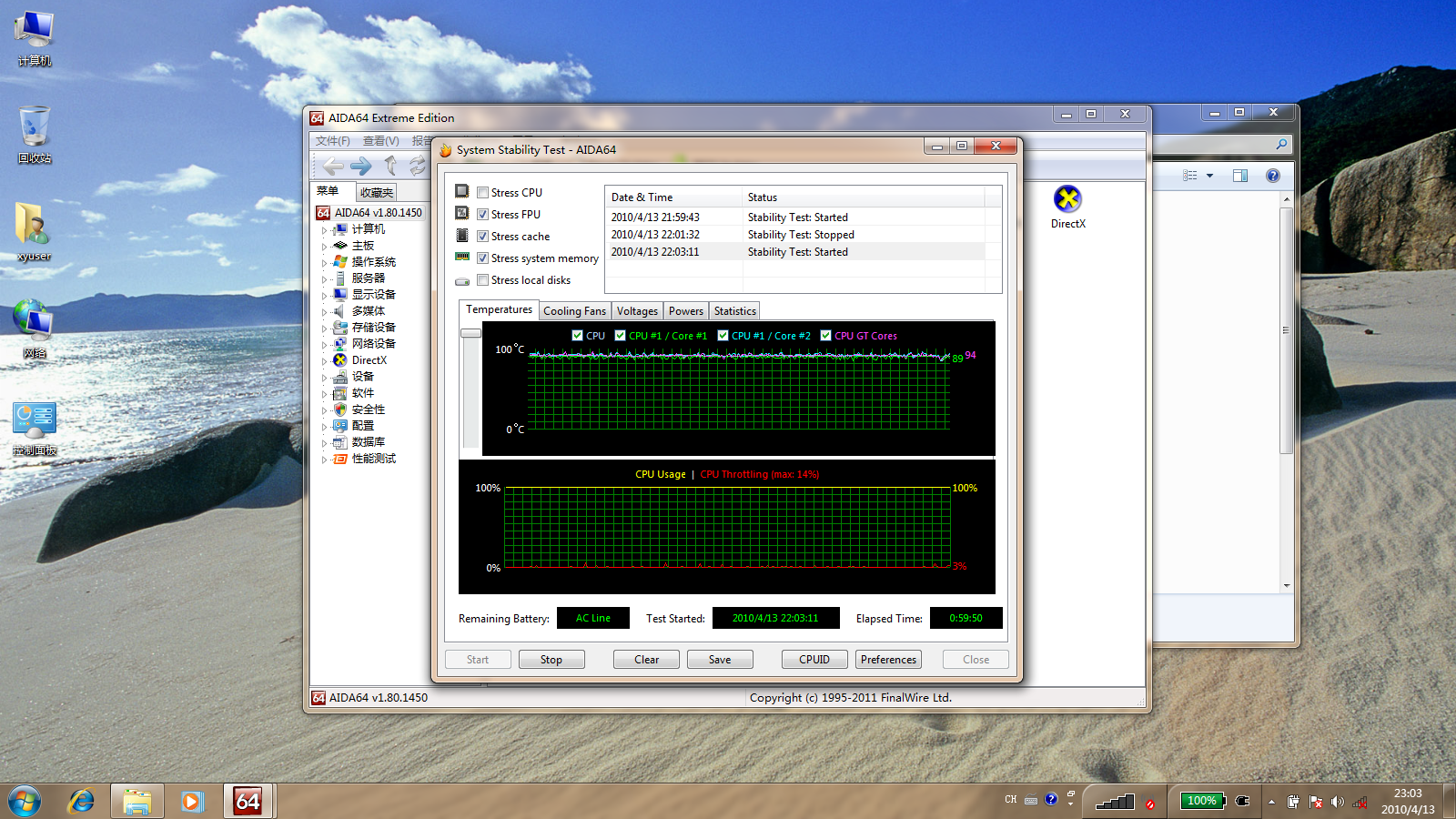Click the memory module icon beside Stress system memory

[462, 258]
